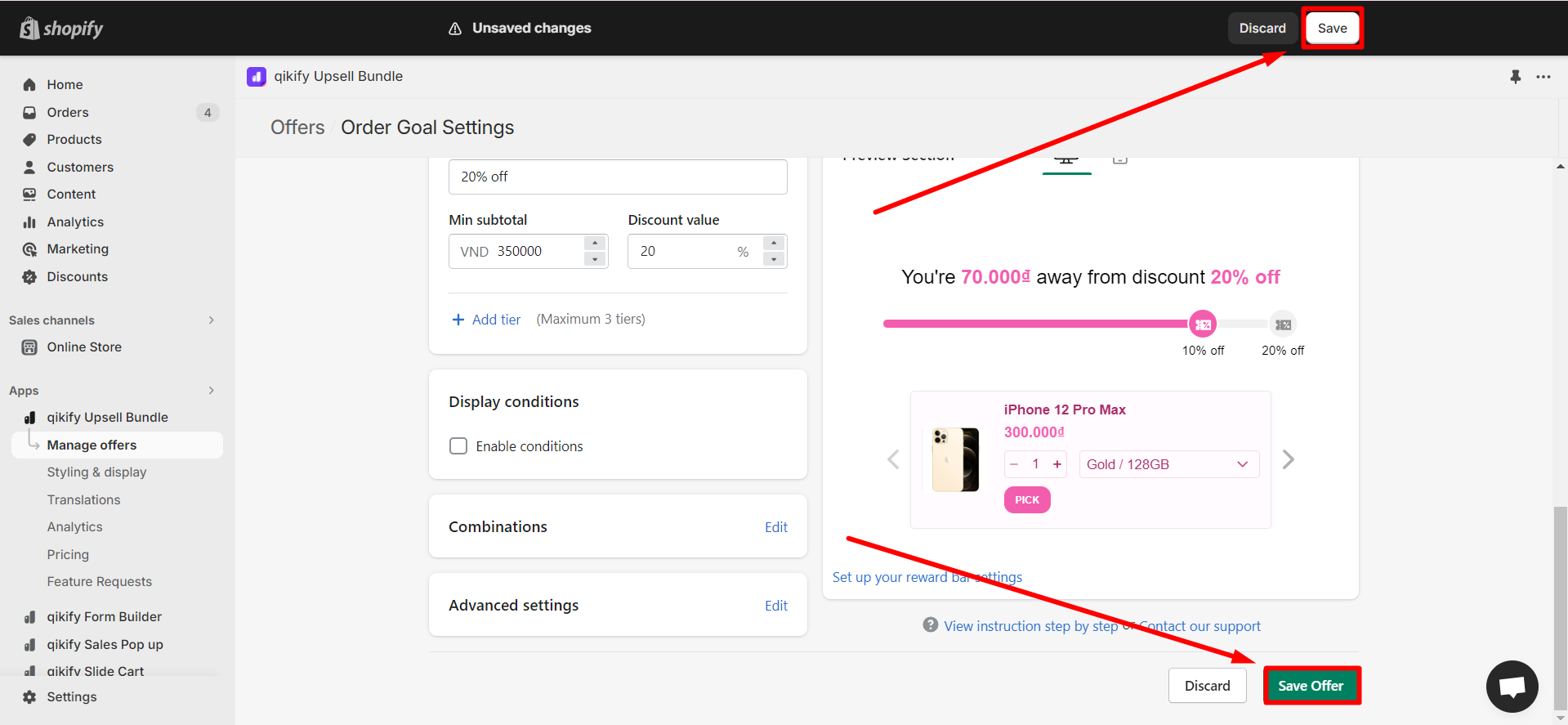The height and width of the screenshot is (725, 1568).
Task: Click the Contact our support link
Action: pyautogui.click(x=1200, y=626)
